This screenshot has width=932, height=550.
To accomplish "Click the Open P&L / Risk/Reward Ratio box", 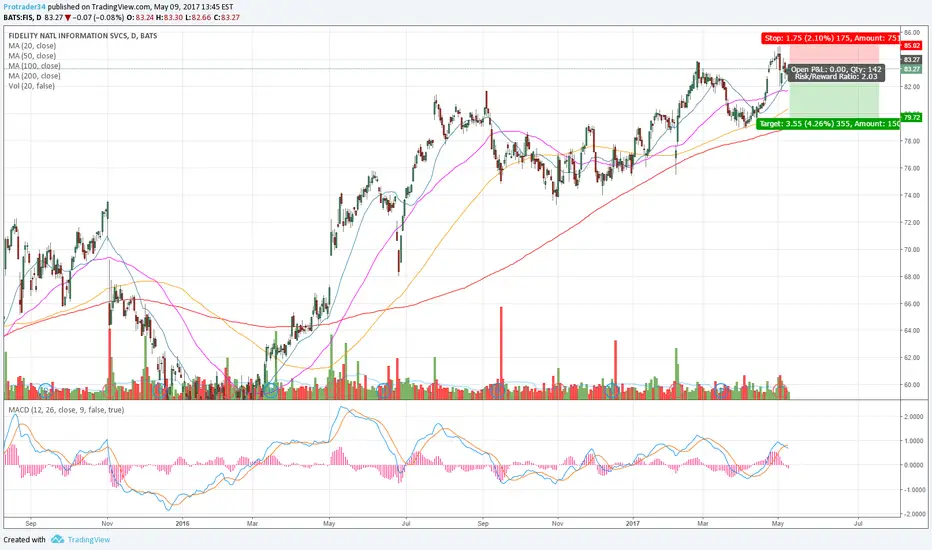I will click(836, 73).
